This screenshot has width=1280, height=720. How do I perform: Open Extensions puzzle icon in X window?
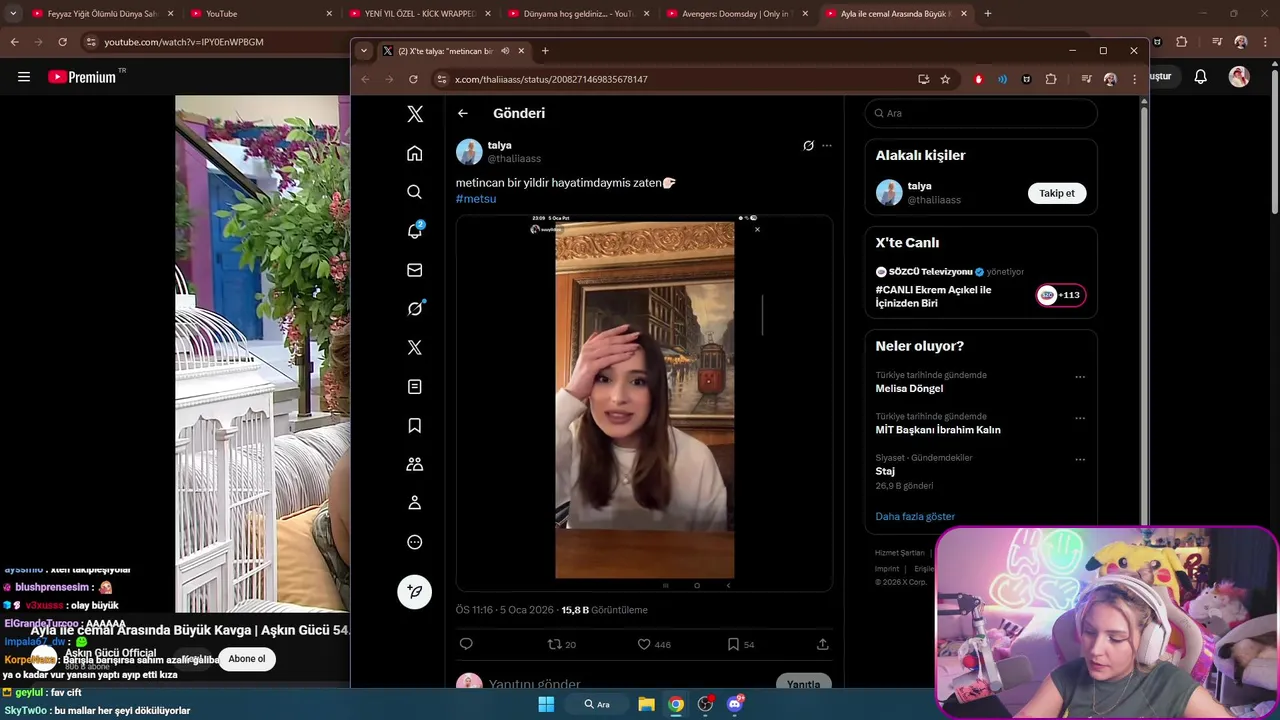click(1051, 79)
